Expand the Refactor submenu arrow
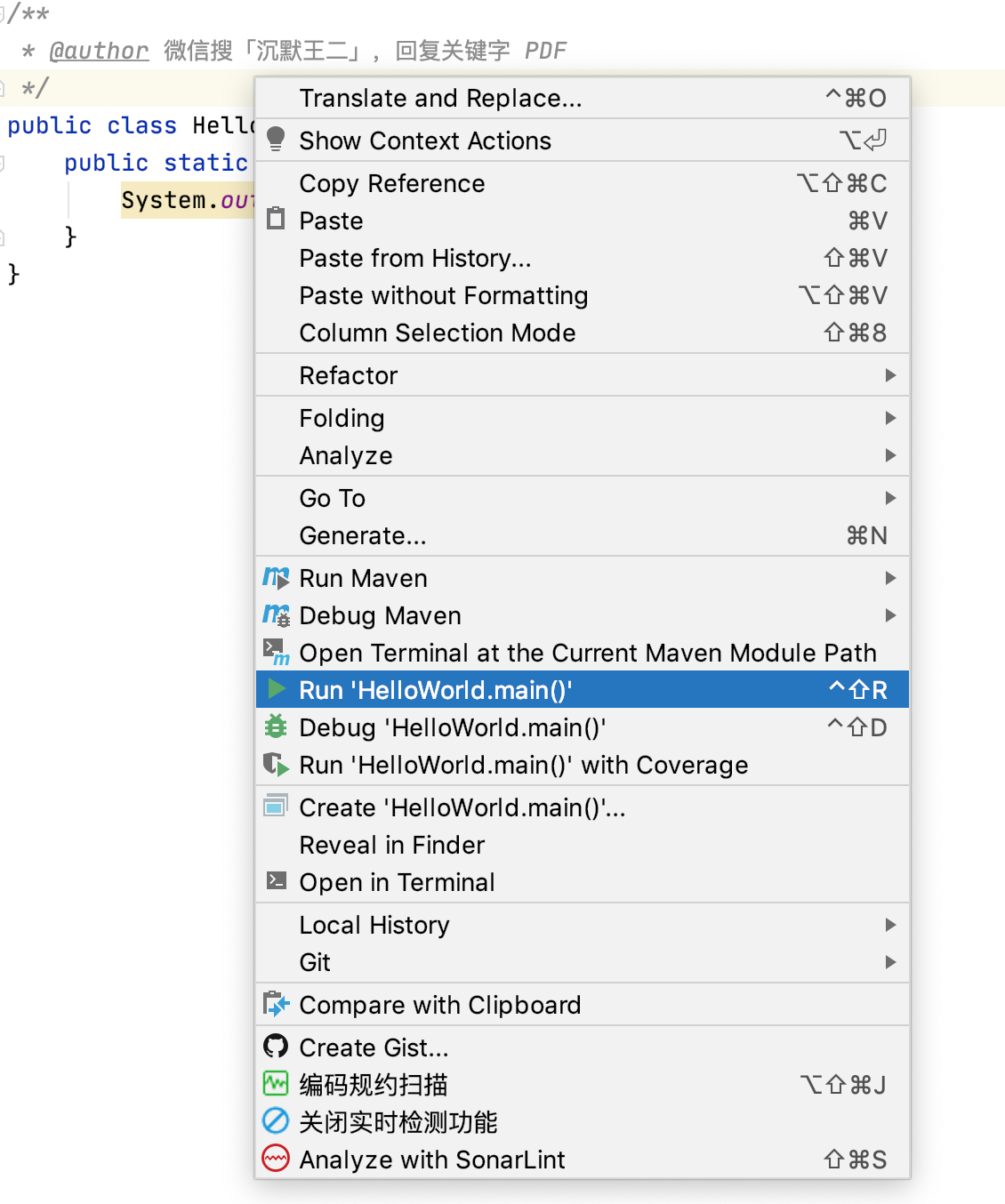The width and height of the screenshot is (1005, 1204). tap(890, 375)
